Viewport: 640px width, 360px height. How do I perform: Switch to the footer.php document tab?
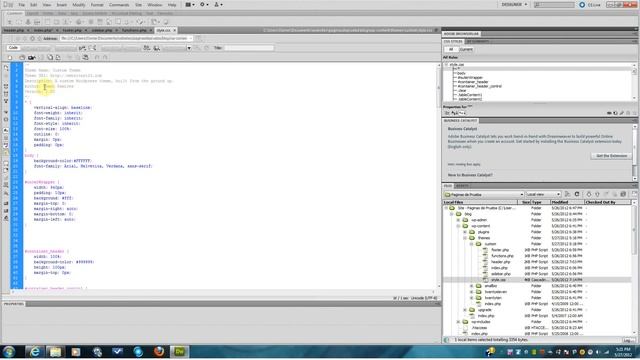[x=72, y=30]
